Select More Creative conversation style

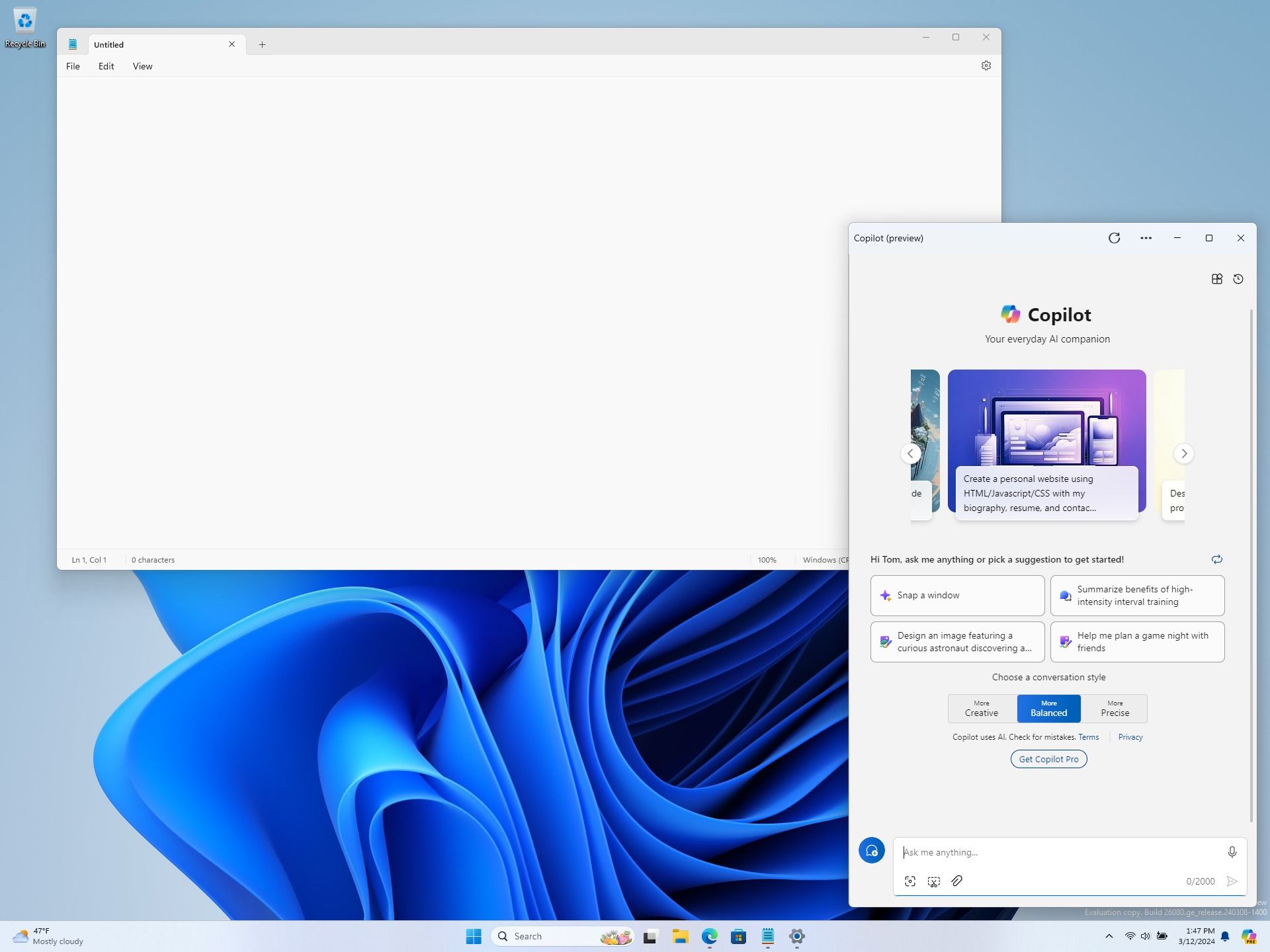tap(981, 708)
